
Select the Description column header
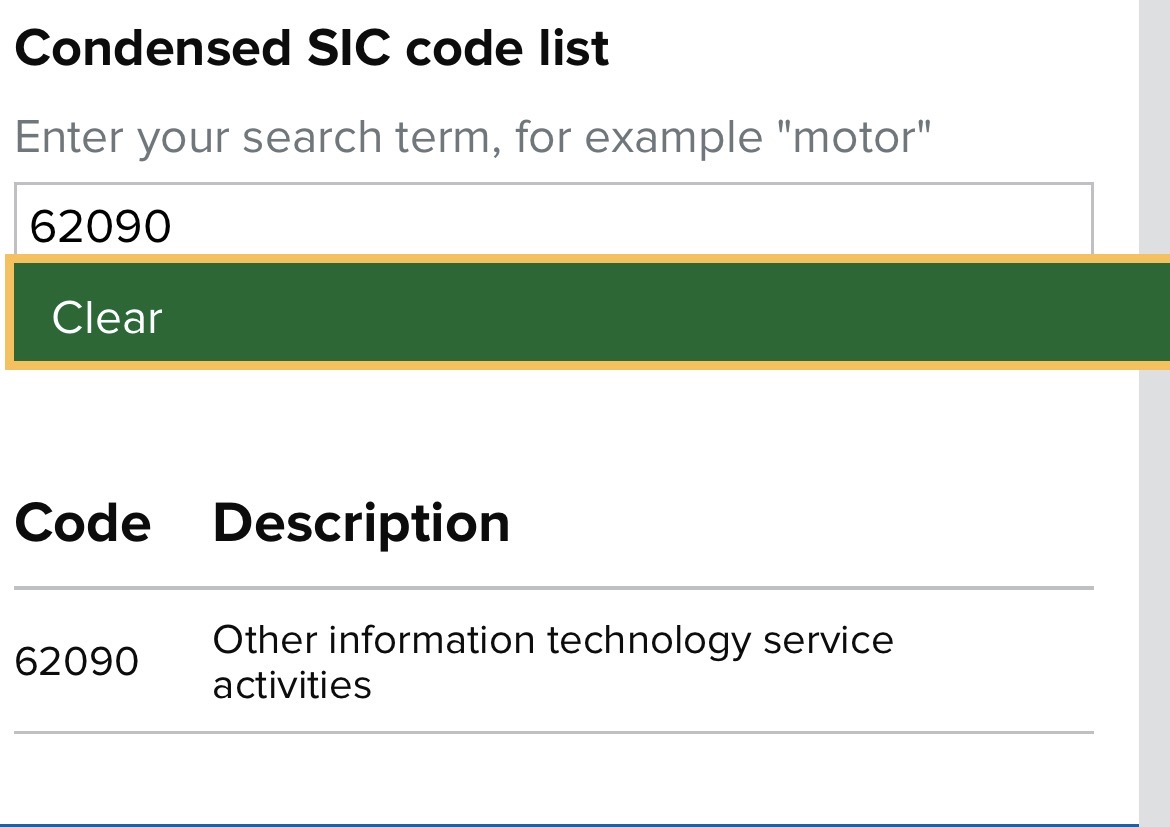pos(361,524)
